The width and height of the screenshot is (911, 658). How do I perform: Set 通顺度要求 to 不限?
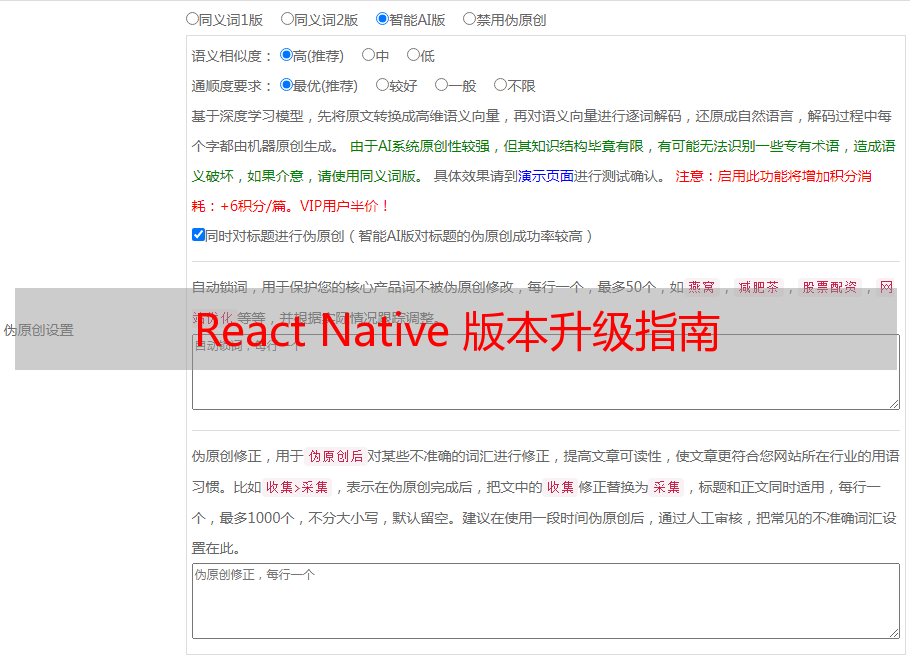[500, 85]
